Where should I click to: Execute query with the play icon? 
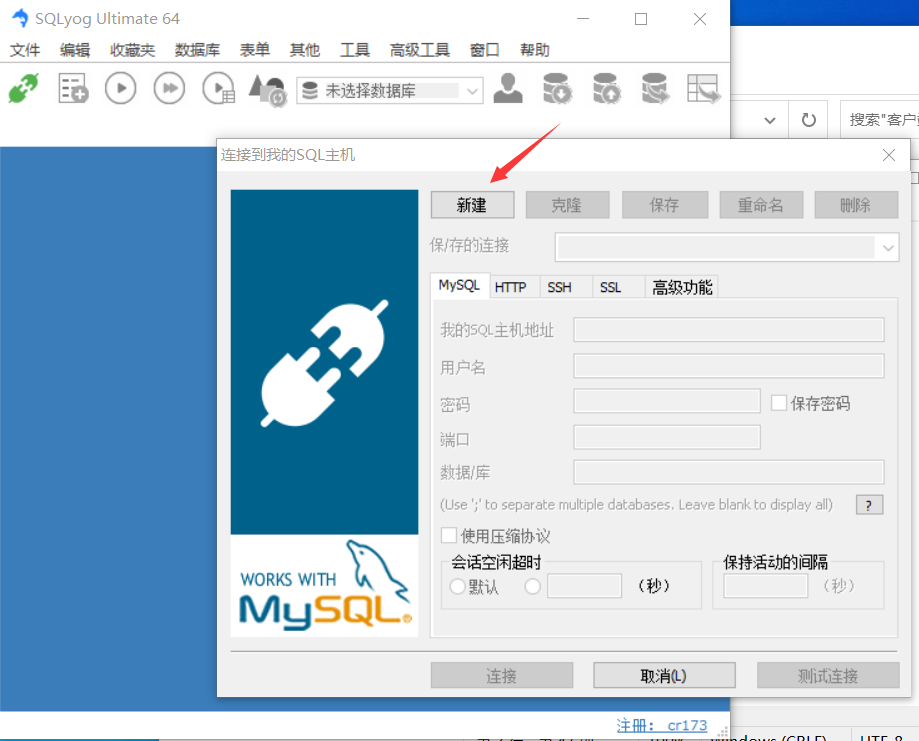pos(120,88)
